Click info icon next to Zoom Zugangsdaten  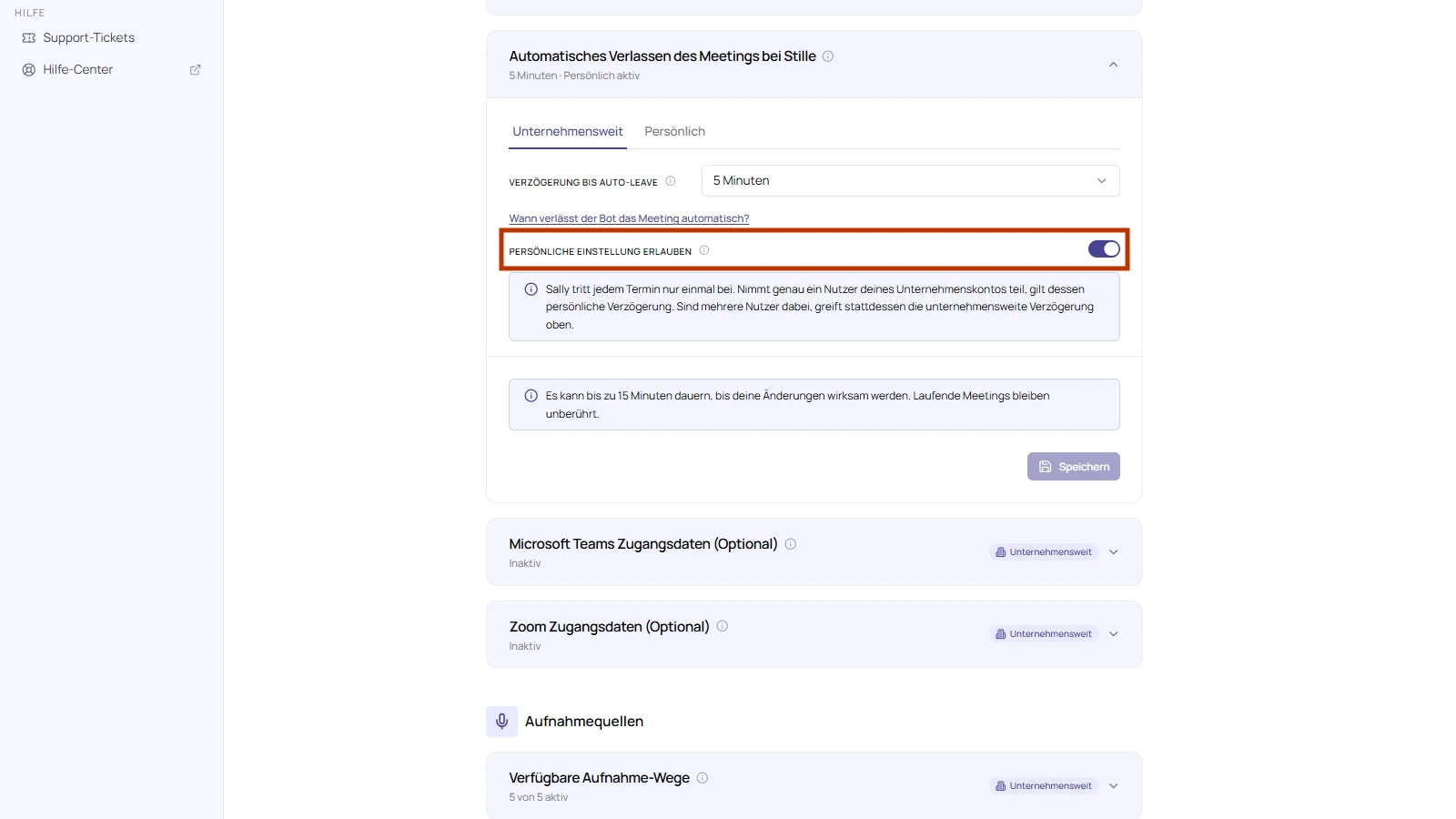click(723, 626)
